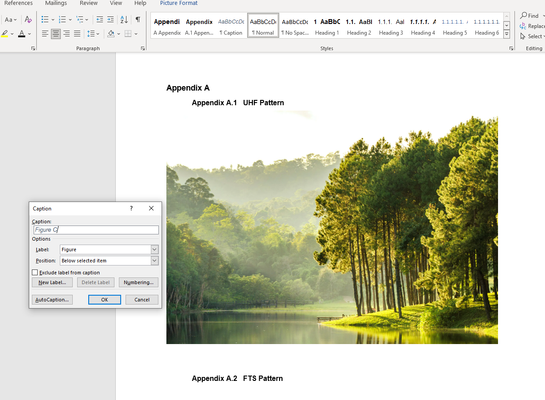Select the Normal style

click(263, 25)
